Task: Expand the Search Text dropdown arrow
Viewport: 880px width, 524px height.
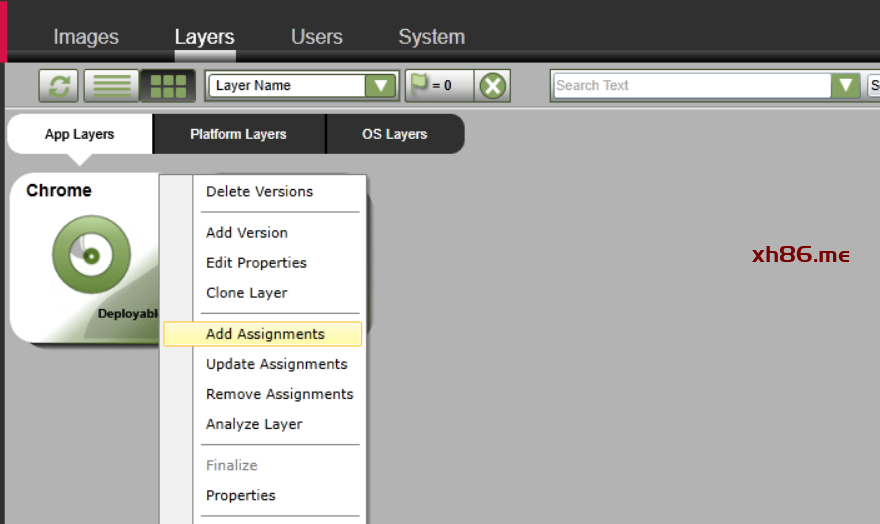Action: pos(845,86)
